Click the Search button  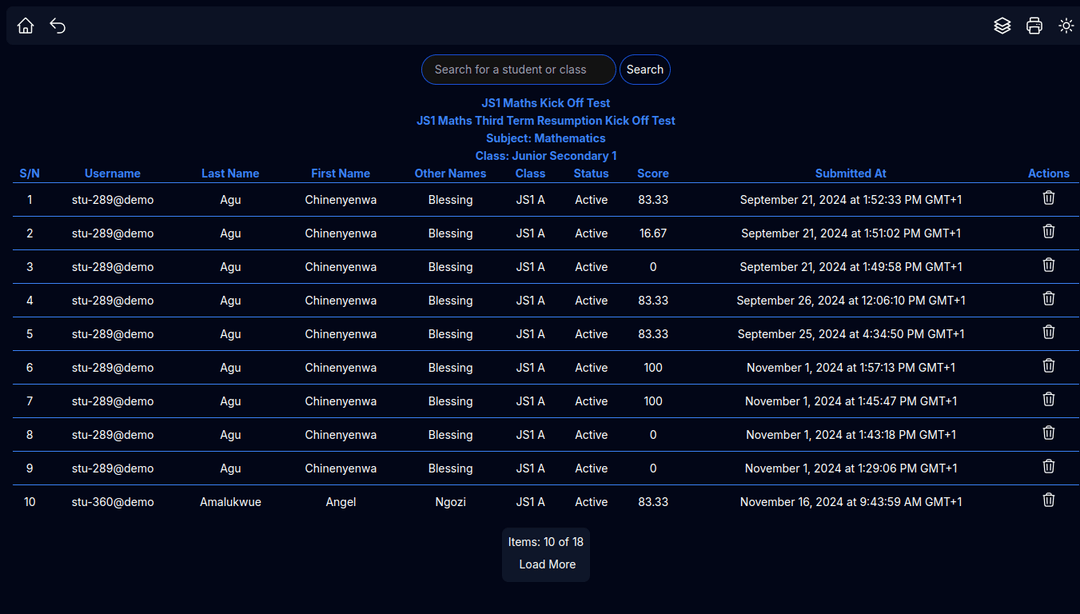(645, 70)
